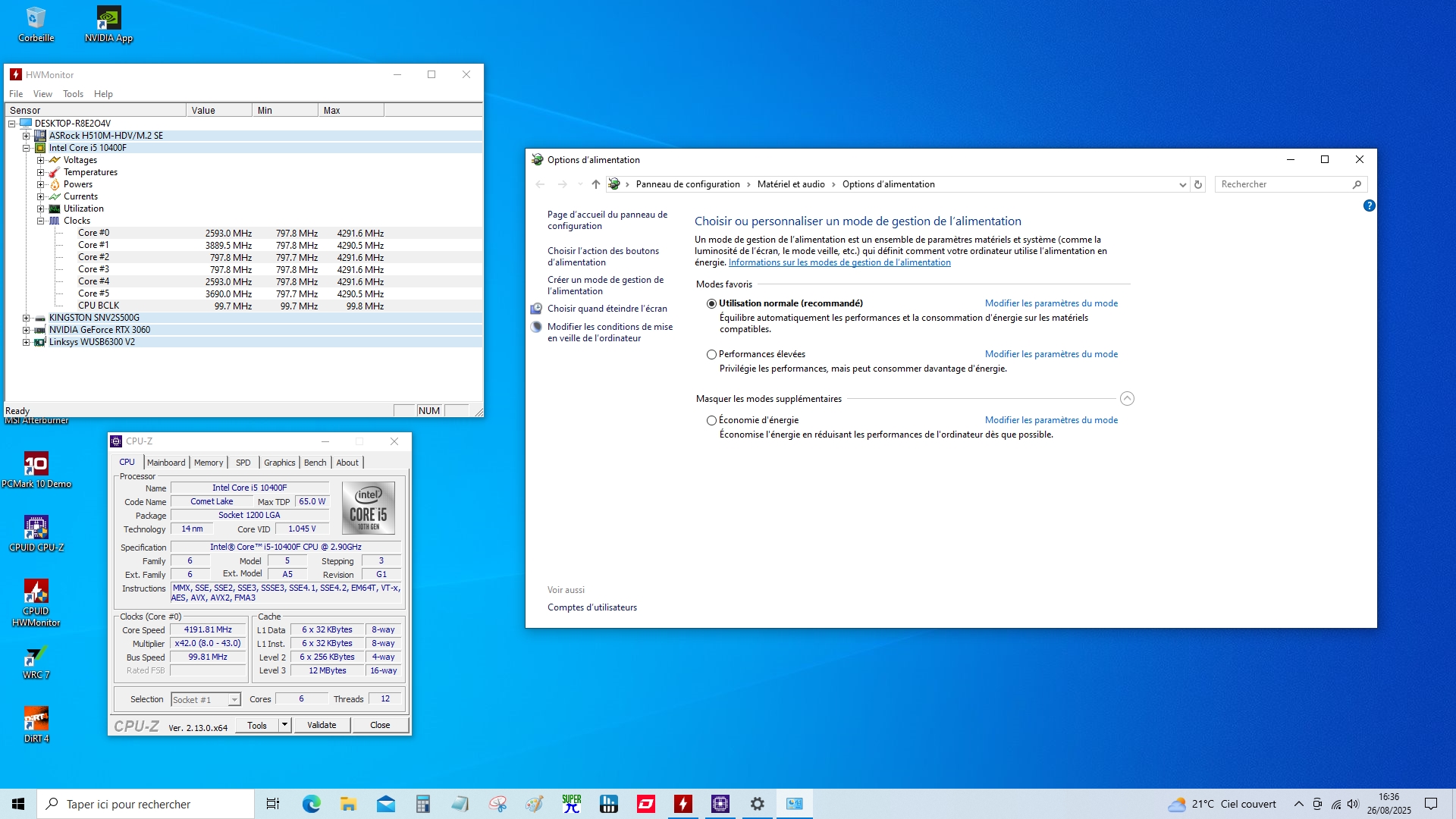This screenshot has height=819, width=1456.
Task: Switch to the SPD tab in CPU-Z
Action: pyautogui.click(x=243, y=463)
